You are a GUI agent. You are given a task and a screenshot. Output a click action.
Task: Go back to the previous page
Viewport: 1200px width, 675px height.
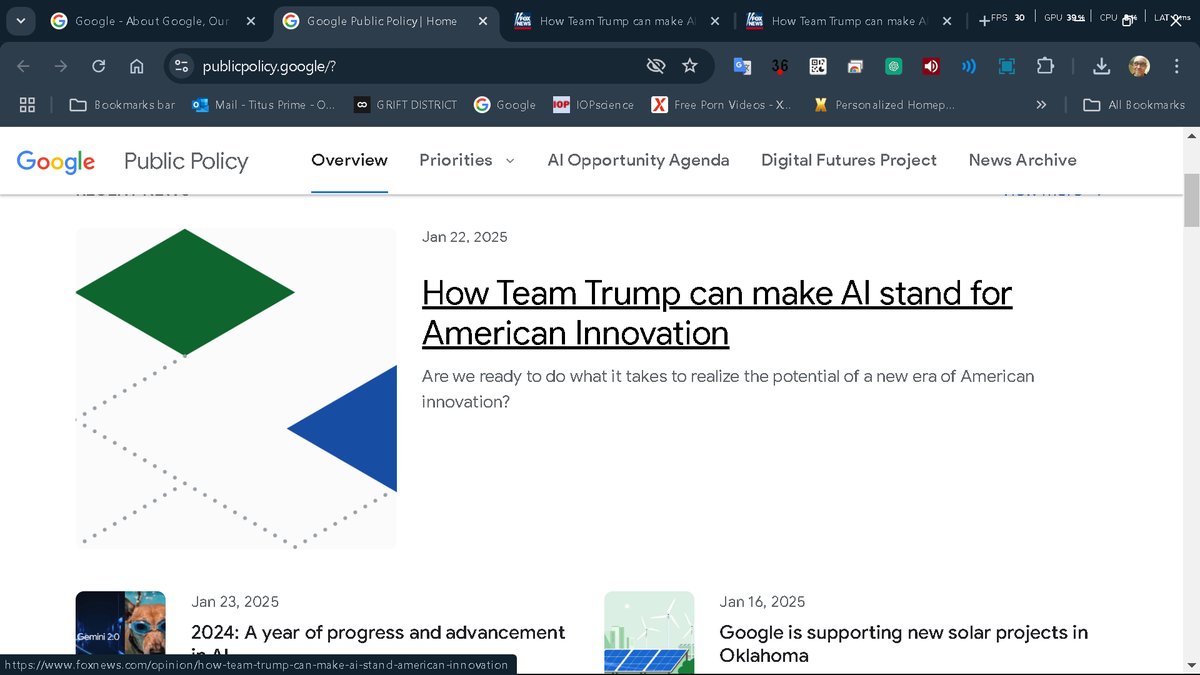point(23,66)
